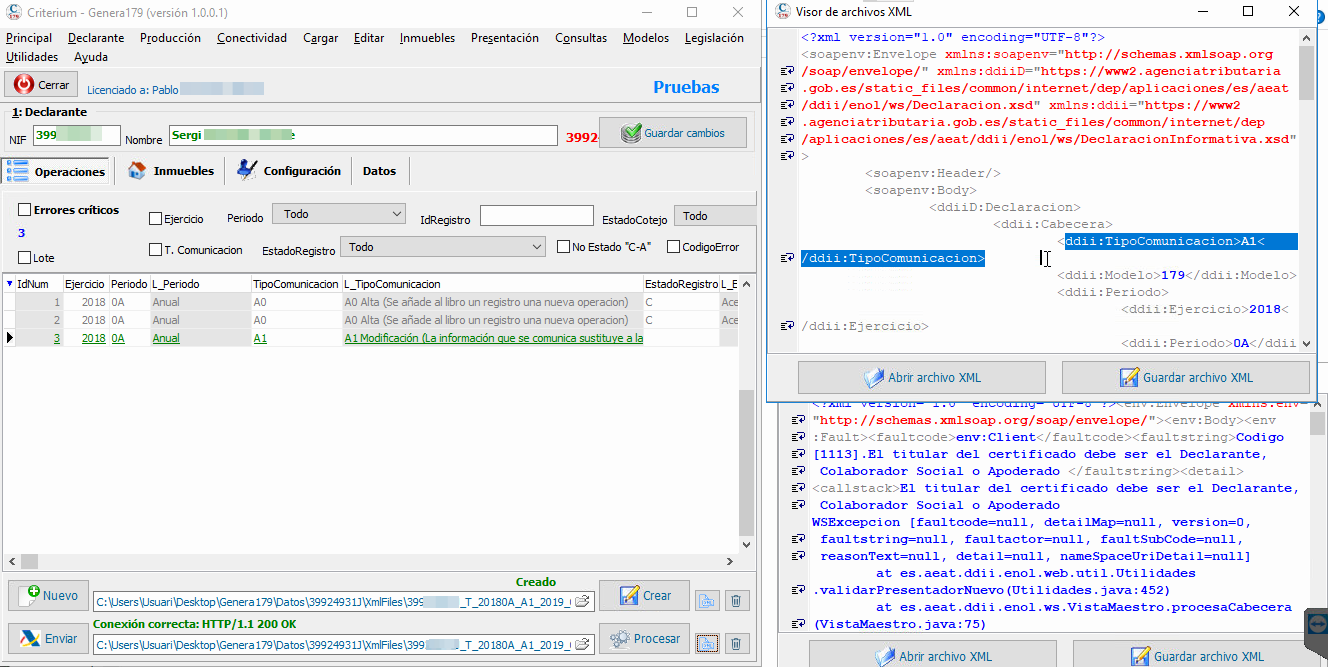
Task: Toggle the CodigoError checkbox
Action: pyautogui.click(x=674, y=247)
